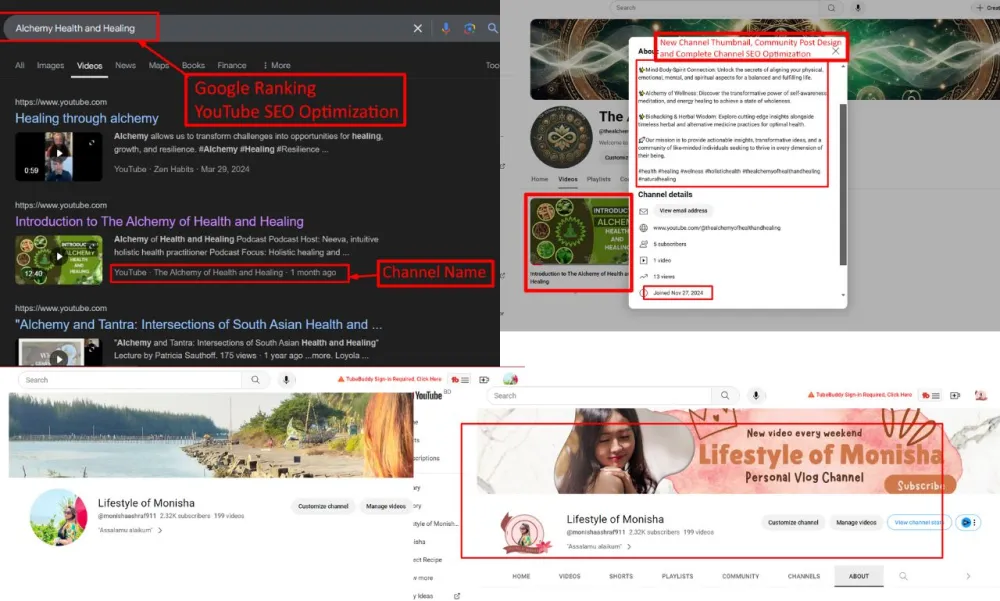Click create video icon above beach banner
This screenshot has width=1000, height=601.
click(x=484, y=380)
